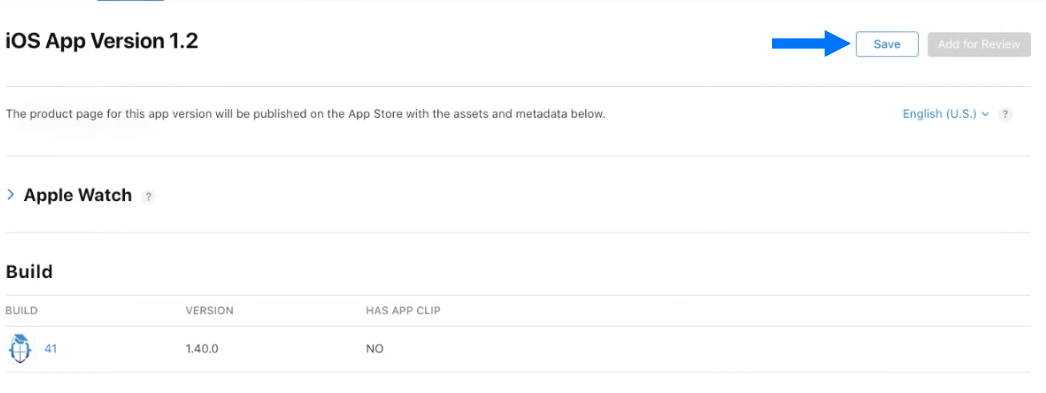Click the Save button
Viewport: 1046px width, 393px height.
(887, 44)
